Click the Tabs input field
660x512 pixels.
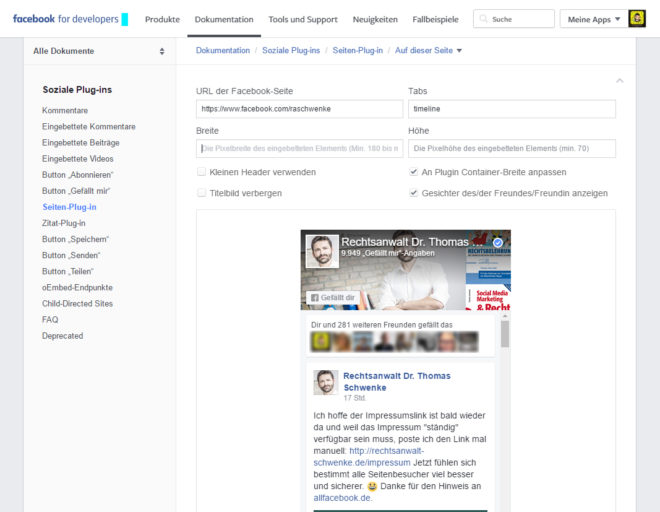pos(512,109)
